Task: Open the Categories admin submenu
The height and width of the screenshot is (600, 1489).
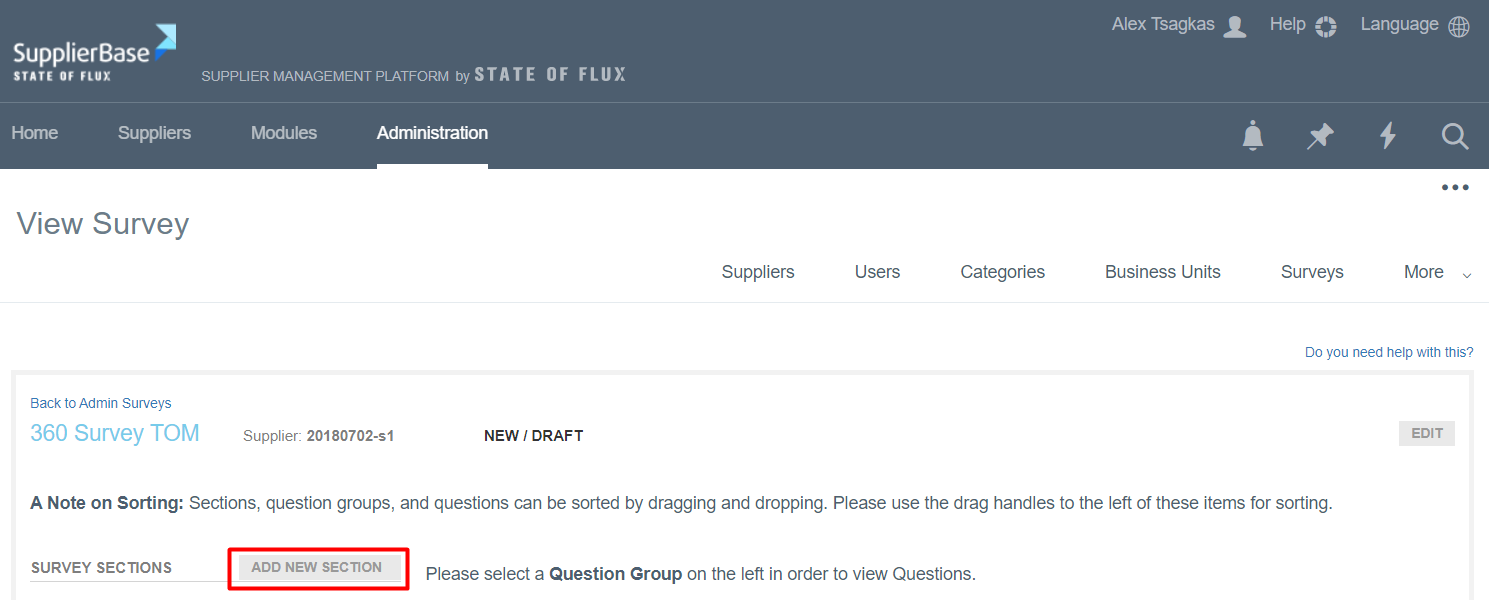Action: [1002, 272]
